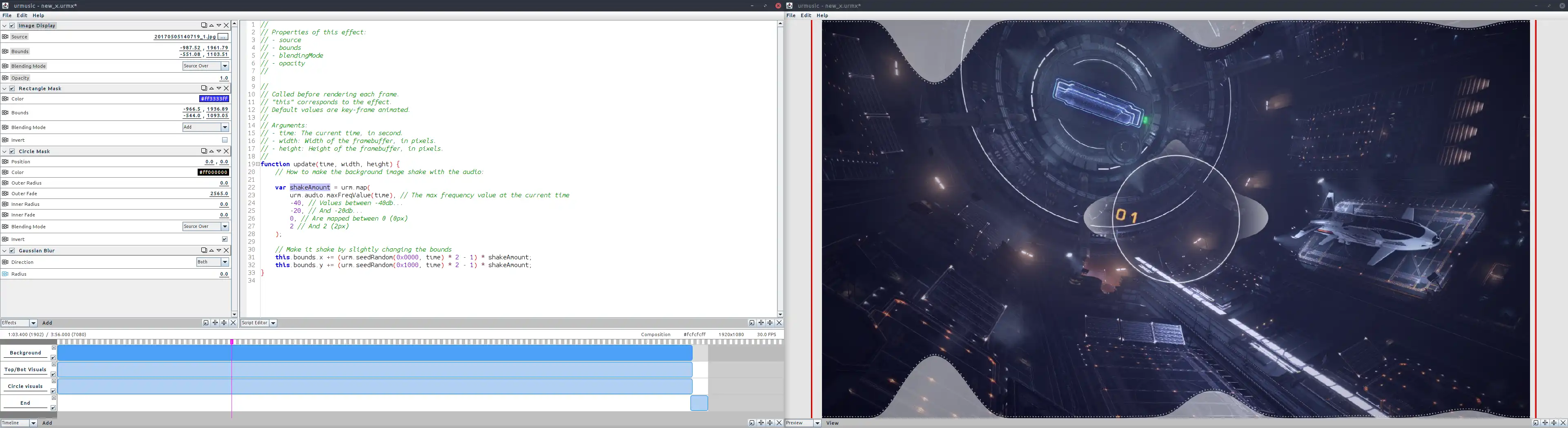
Task: Click Add in the Effects panel
Action: point(47,323)
